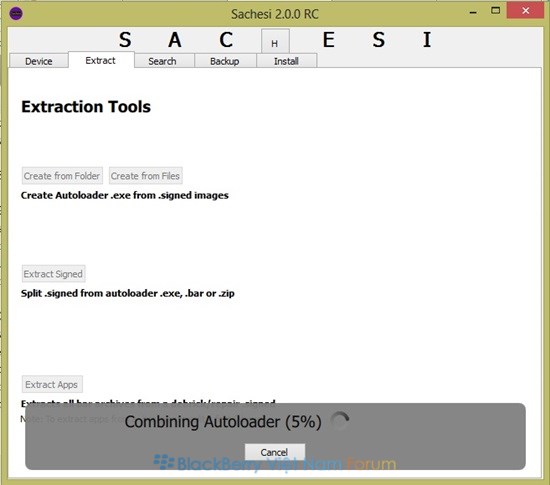Click the Extraction Tools heading
Screen dimensions: 550x485
[x=86, y=107]
